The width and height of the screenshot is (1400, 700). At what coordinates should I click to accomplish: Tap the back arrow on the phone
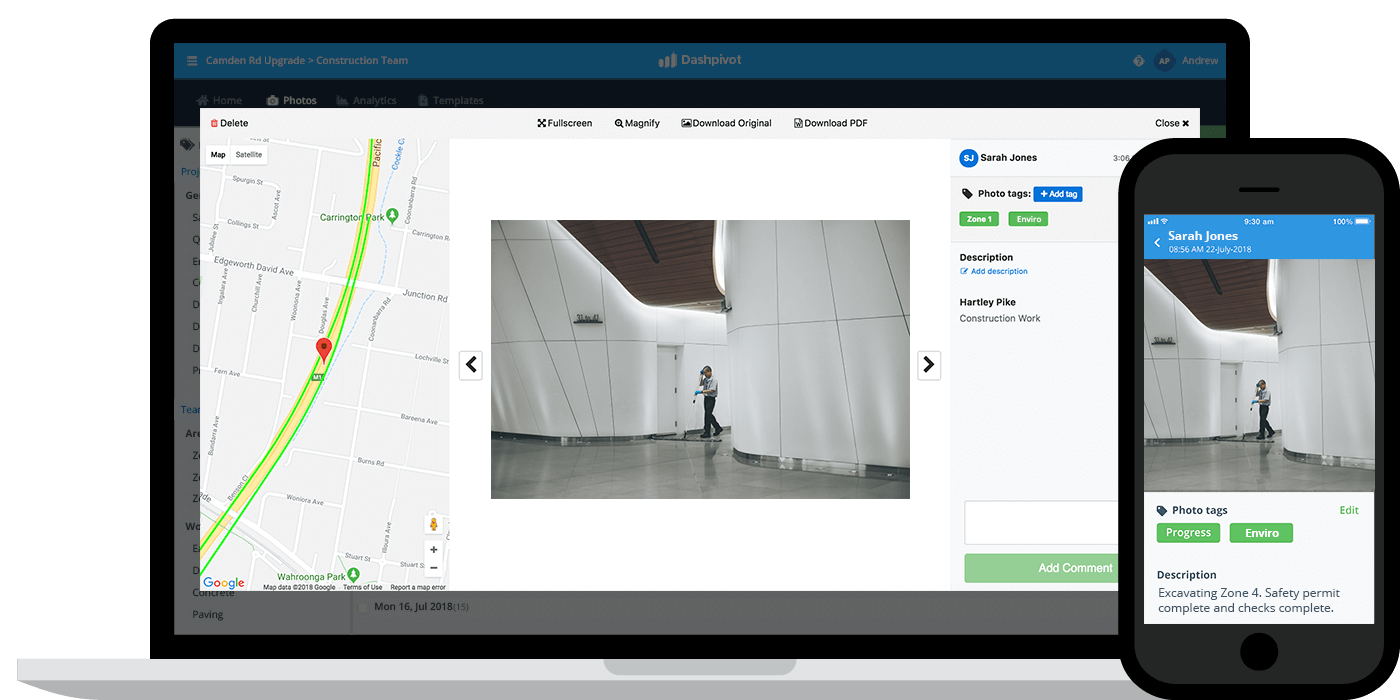pyautogui.click(x=1157, y=243)
